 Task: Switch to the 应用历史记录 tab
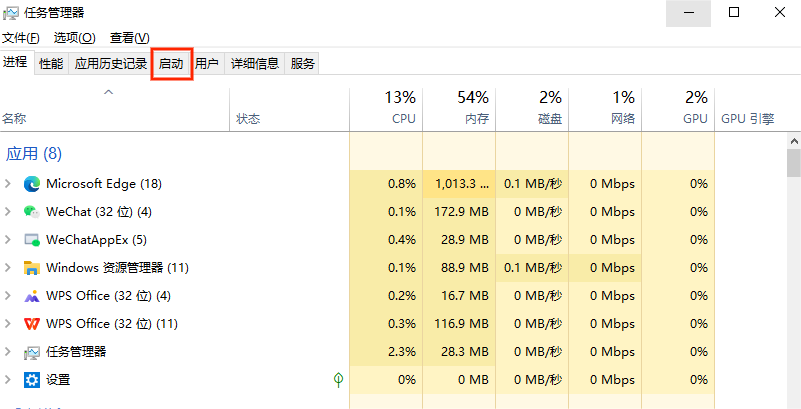coord(111,64)
